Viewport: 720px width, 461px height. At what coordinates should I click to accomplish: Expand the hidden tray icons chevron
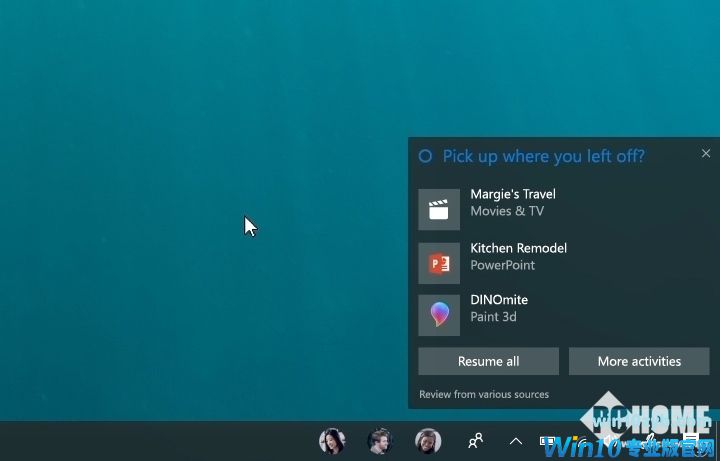(516, 441)
